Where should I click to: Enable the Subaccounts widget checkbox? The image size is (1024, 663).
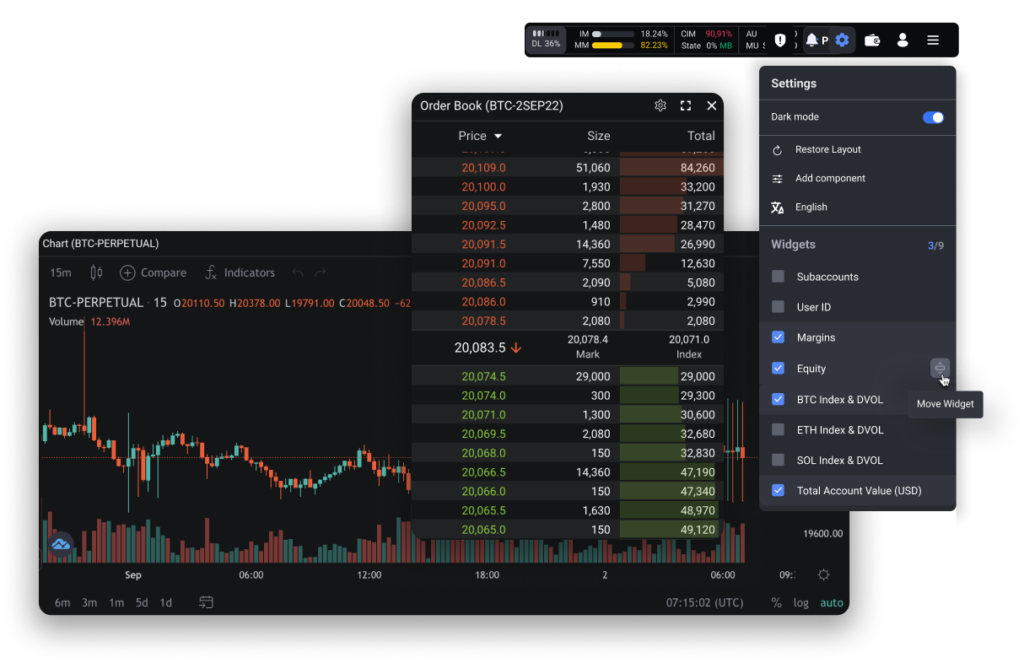(x=778, y=276)
